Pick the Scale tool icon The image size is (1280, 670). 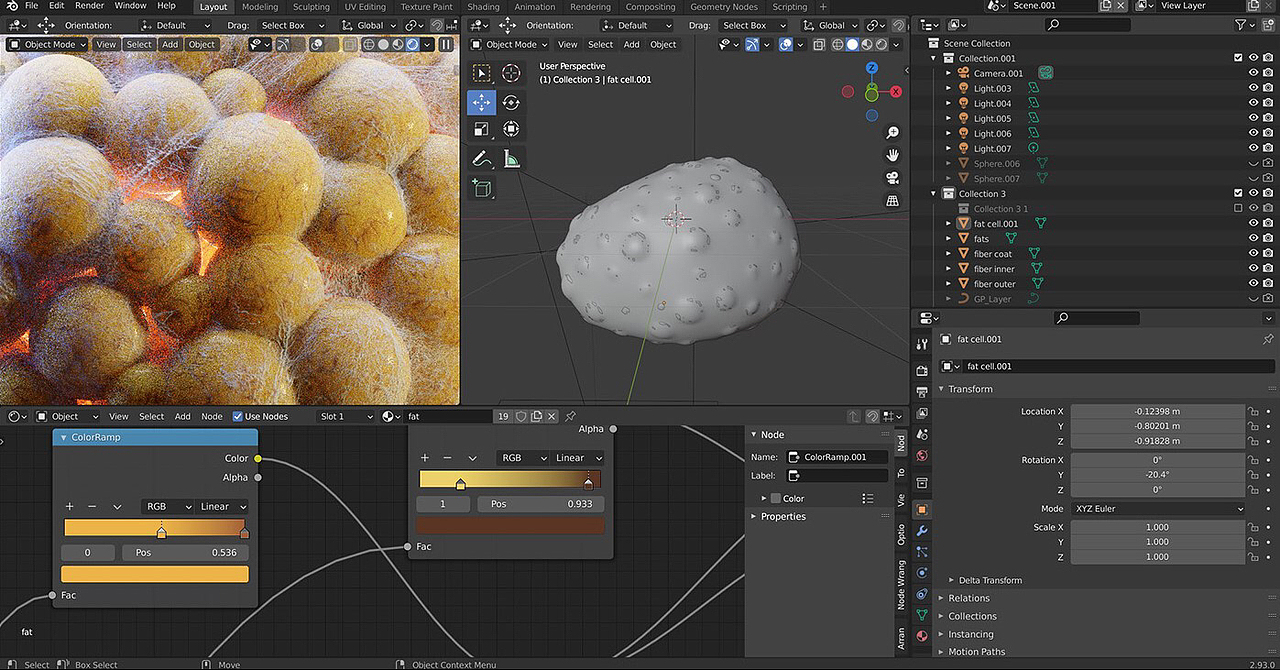coord(481,129)
